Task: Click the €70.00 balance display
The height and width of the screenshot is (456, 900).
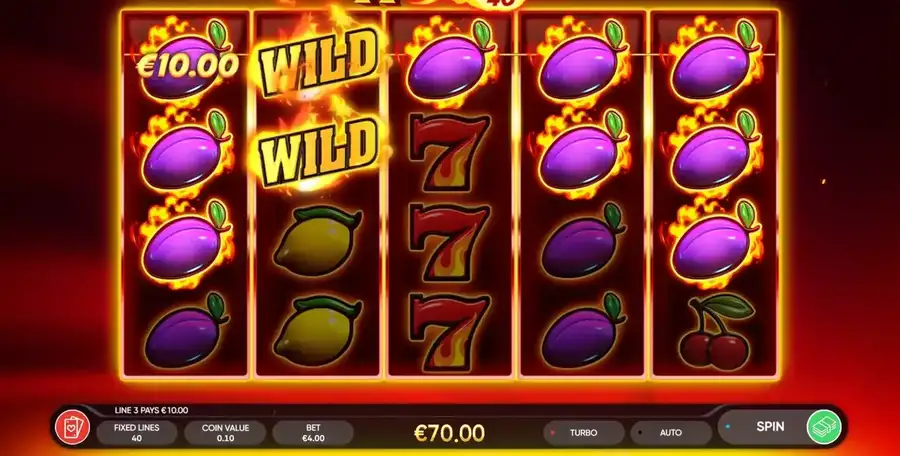Action: point(449,432)
